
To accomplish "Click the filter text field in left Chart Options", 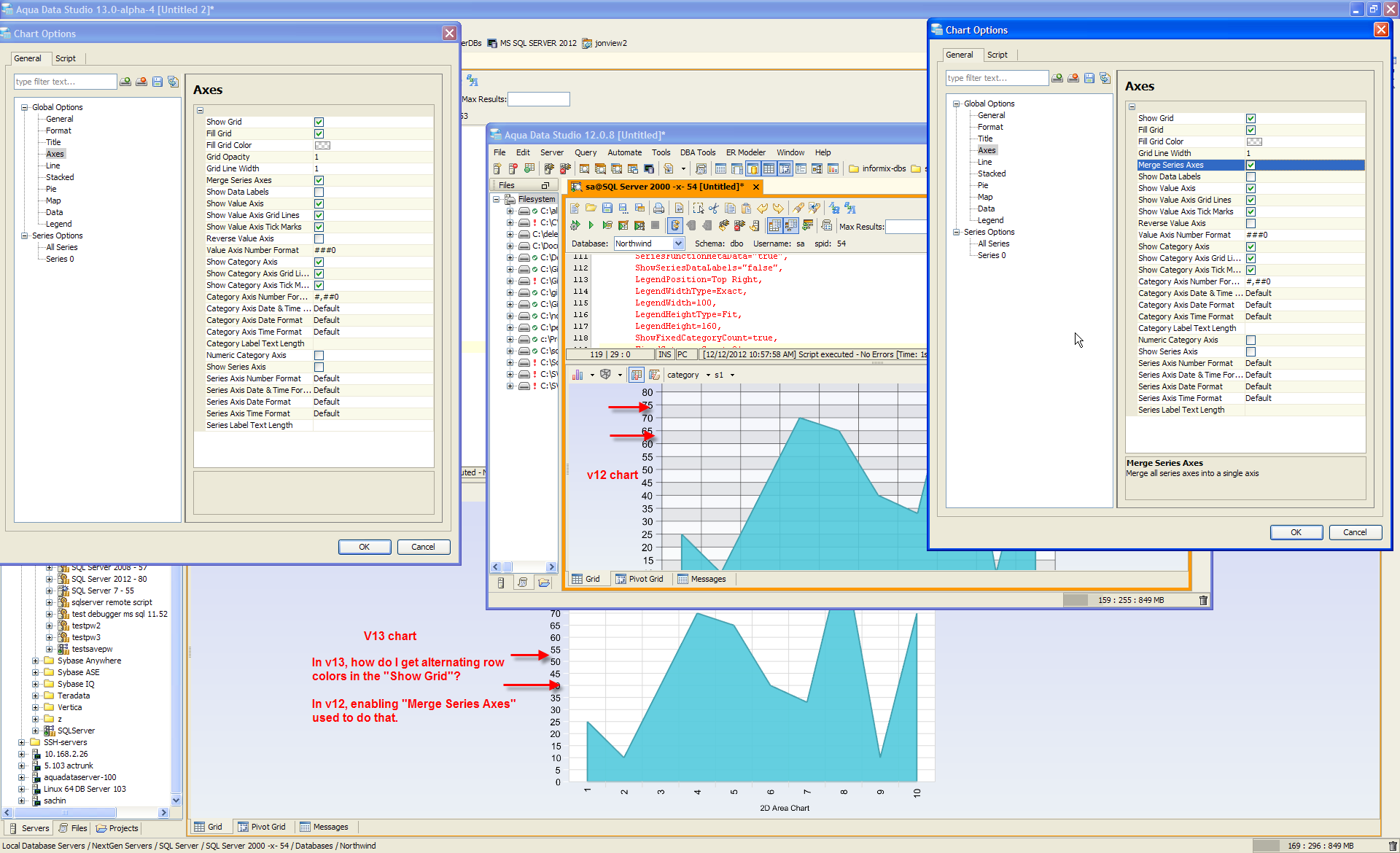I will [x=65, y=82].
